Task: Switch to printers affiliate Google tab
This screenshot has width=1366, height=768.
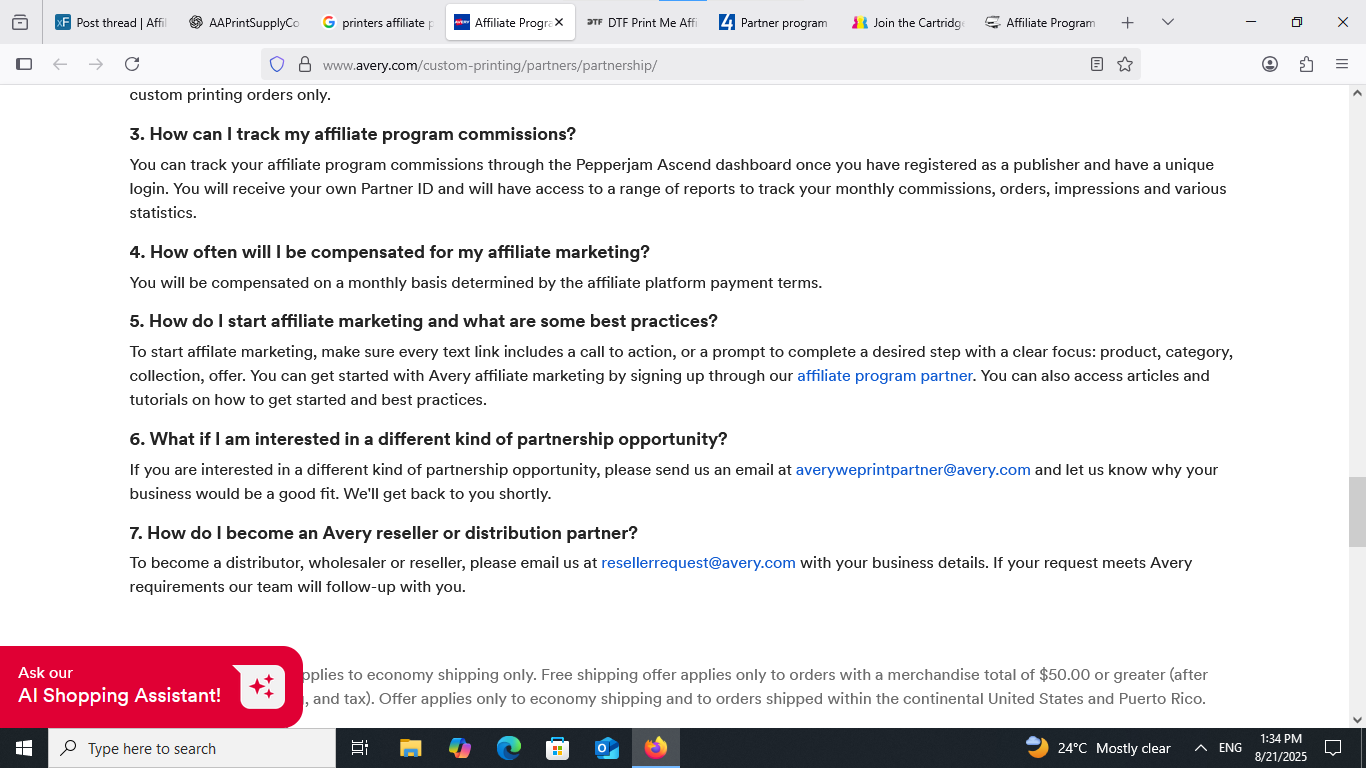Action: [x=377, y=22]
